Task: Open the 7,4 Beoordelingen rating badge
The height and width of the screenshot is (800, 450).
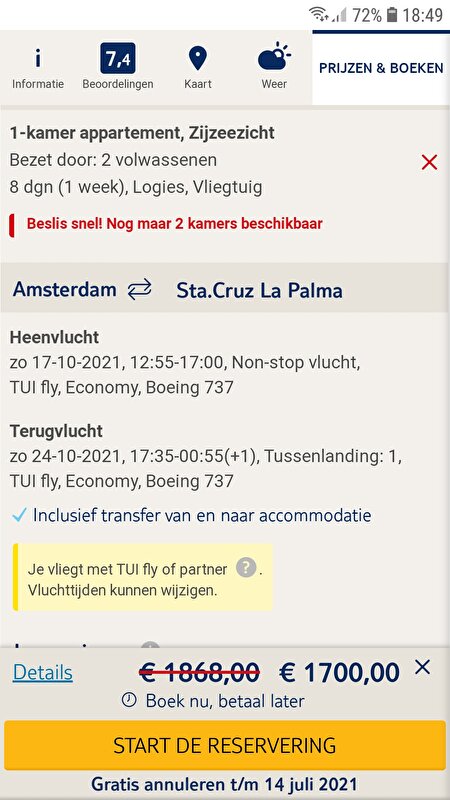Action: point(118,58)
